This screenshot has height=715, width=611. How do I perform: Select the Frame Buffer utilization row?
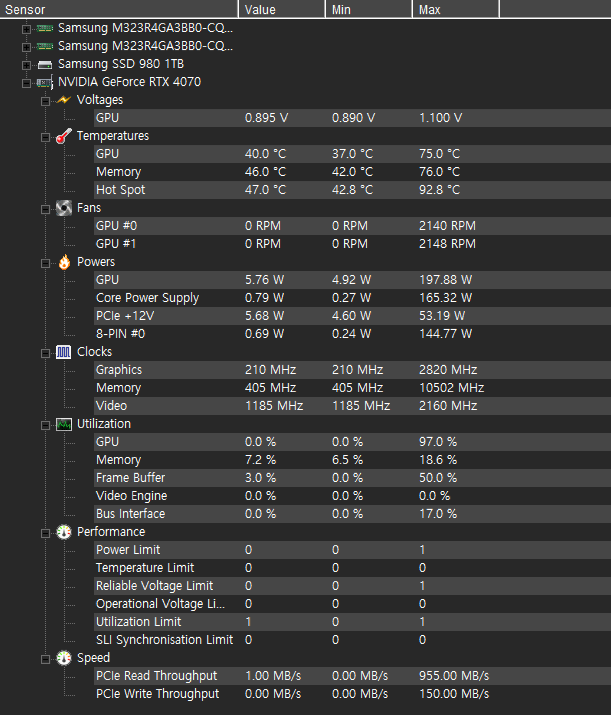click(352, 478)
